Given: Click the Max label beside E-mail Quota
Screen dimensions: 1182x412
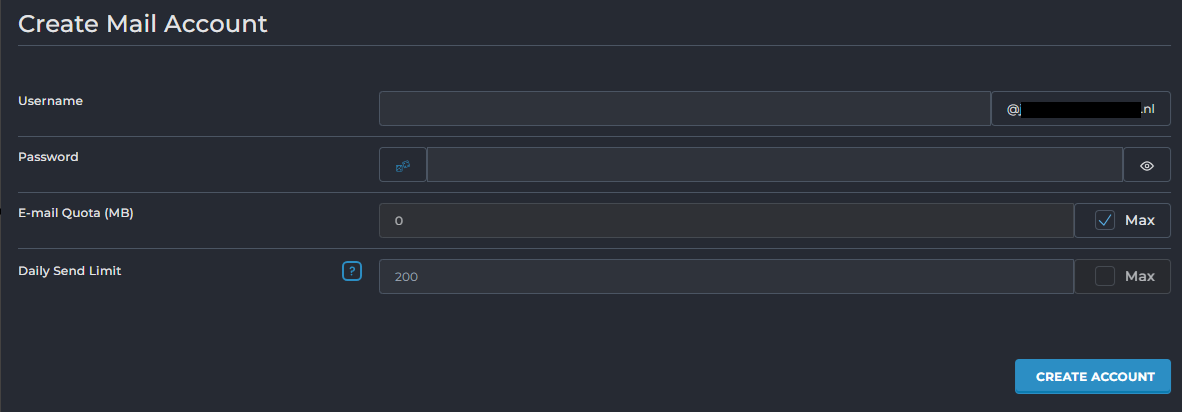Looking at the screenshot, I should point(1139,221).
